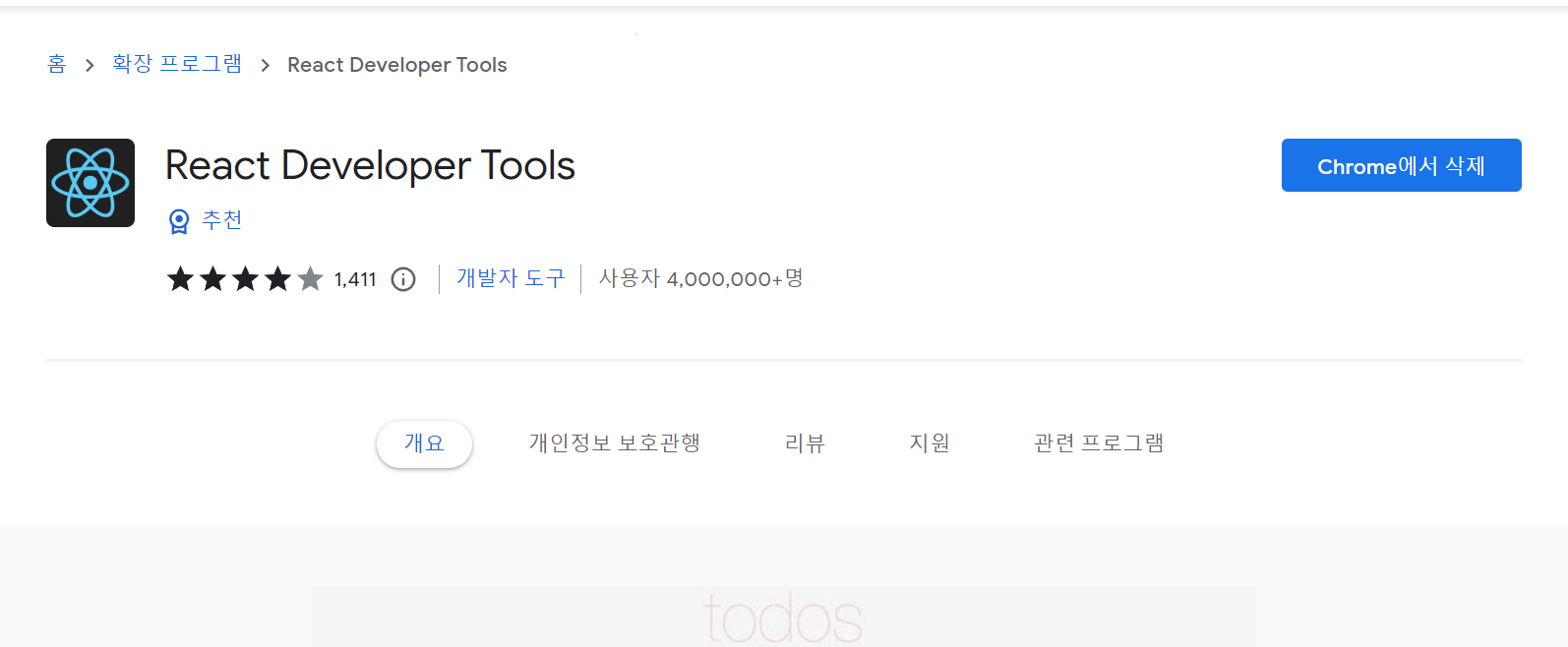This screenshot has width=1568, height=647.
Task: Open the 확장 프로그램 breadcrumb link
Action: (x=177, y=64)
